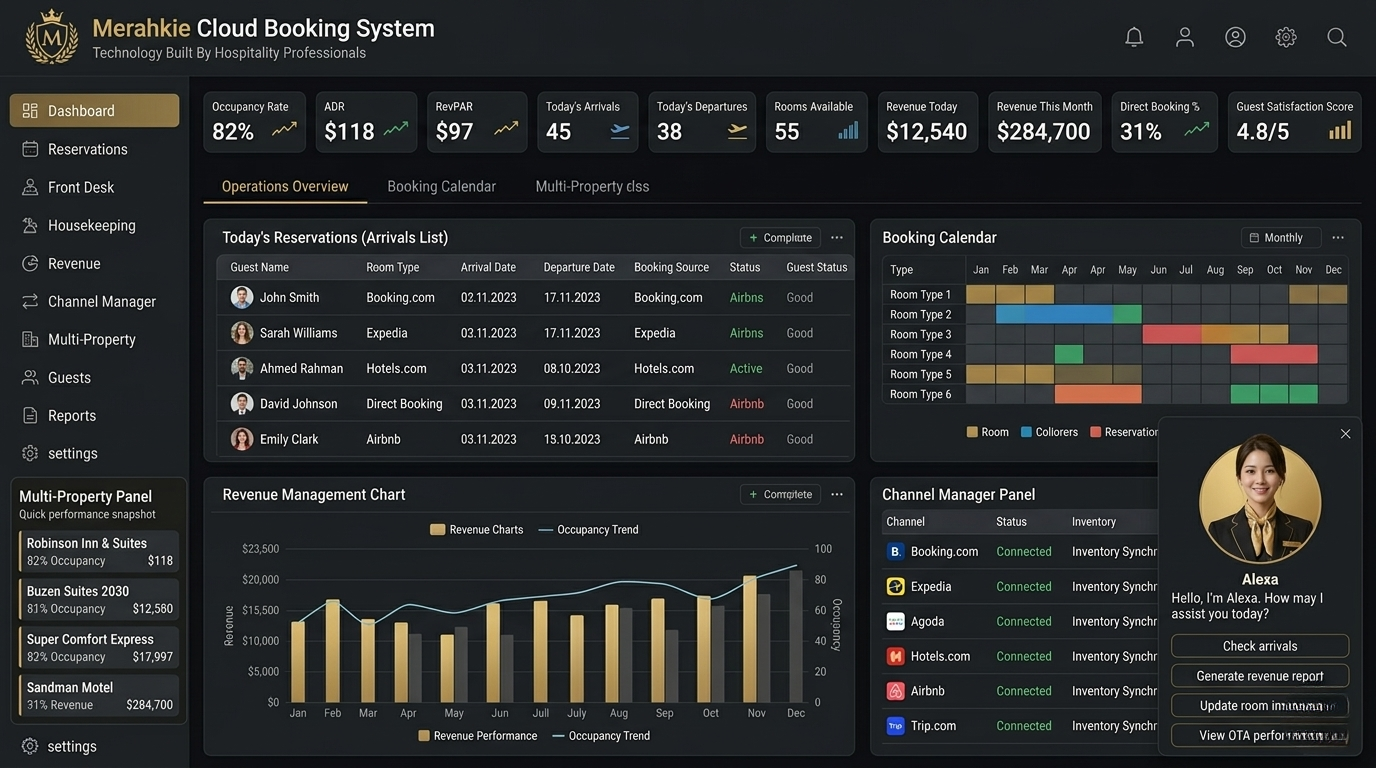Click the Booking.com channel logo
Viewport: 1376px width, 768px height.
pos(895,551)
